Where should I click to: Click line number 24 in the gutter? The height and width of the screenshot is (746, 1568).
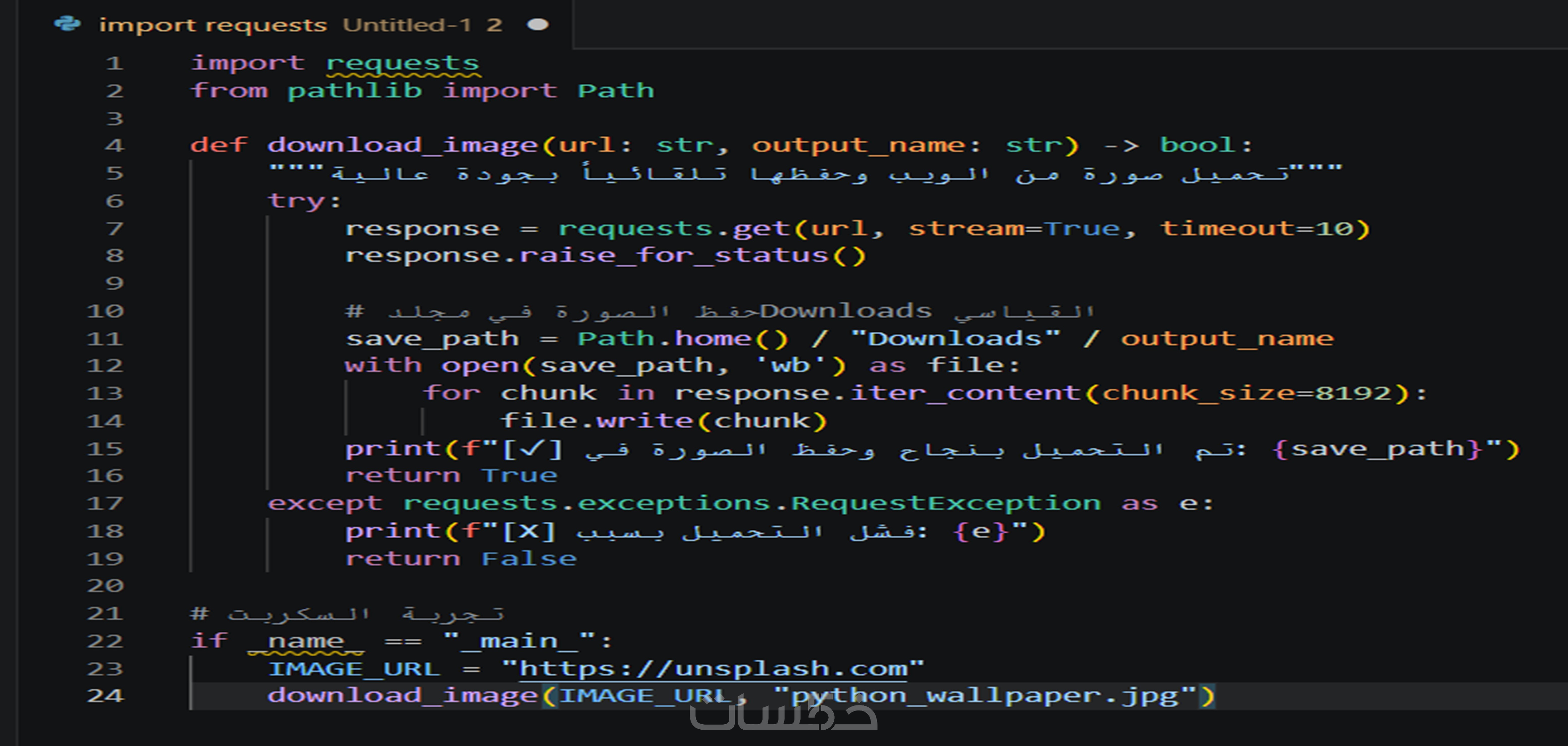tap(105, 695)
